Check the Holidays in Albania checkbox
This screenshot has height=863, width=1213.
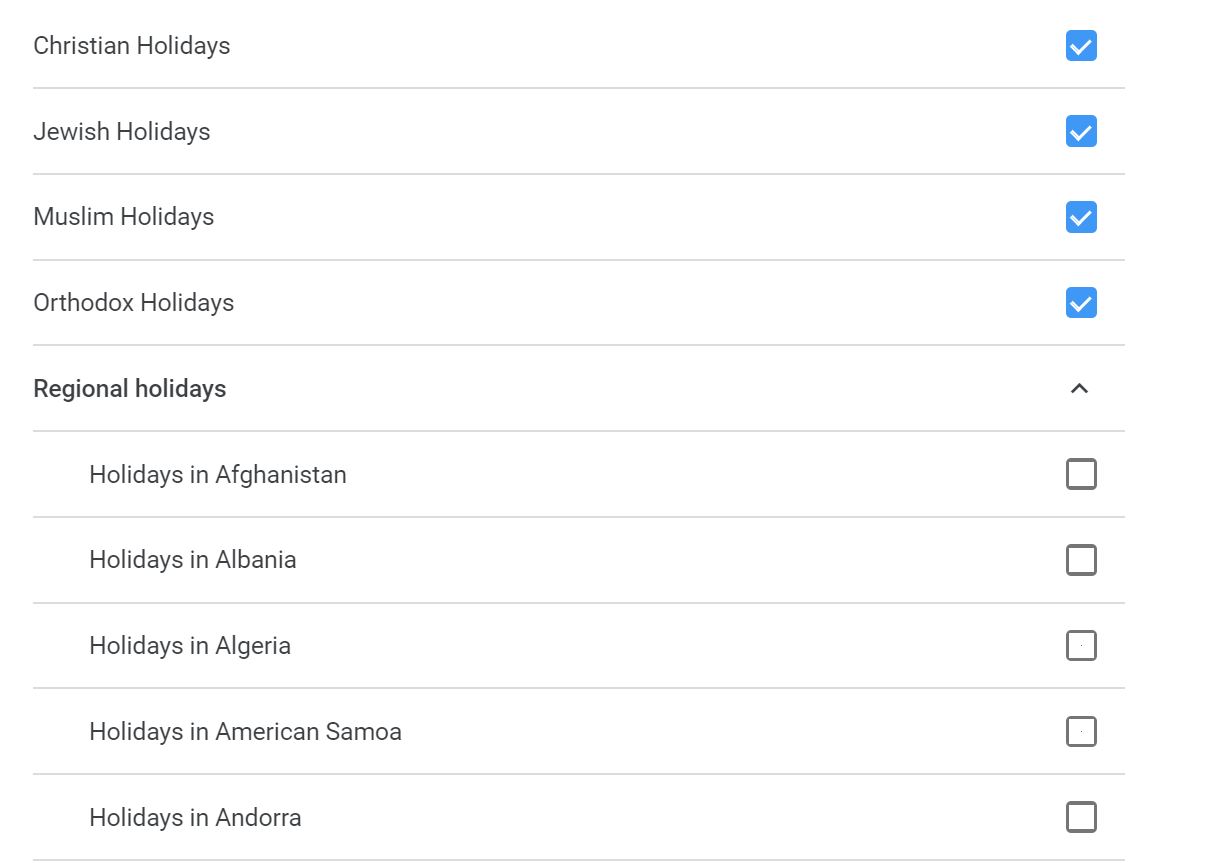1081,560
